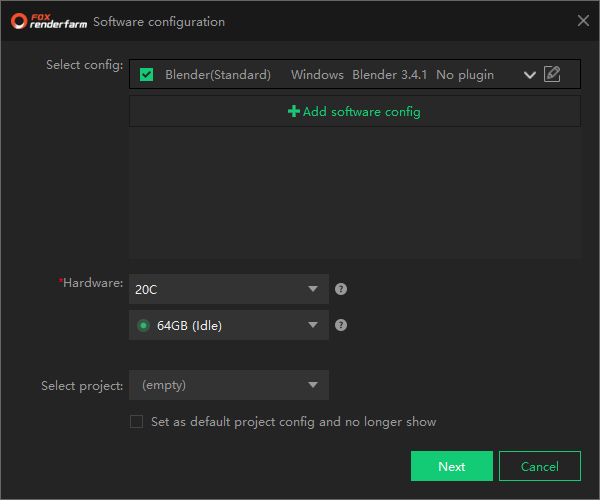Close the Software configuration dialog
Image resolution: width=600 pixels, height=500 pixels.
coord(583,21)
